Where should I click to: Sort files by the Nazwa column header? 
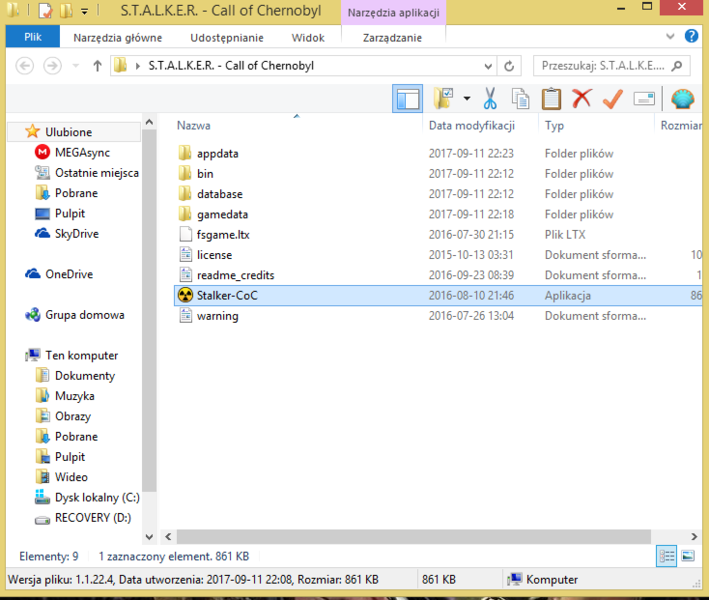click(x=194, y=126)
